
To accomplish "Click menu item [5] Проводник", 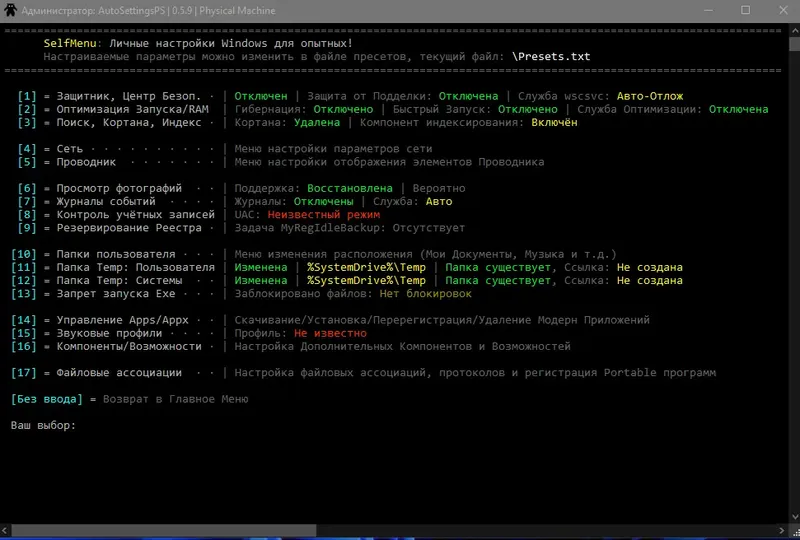I will pyautogui.click(x=66, y=162).
